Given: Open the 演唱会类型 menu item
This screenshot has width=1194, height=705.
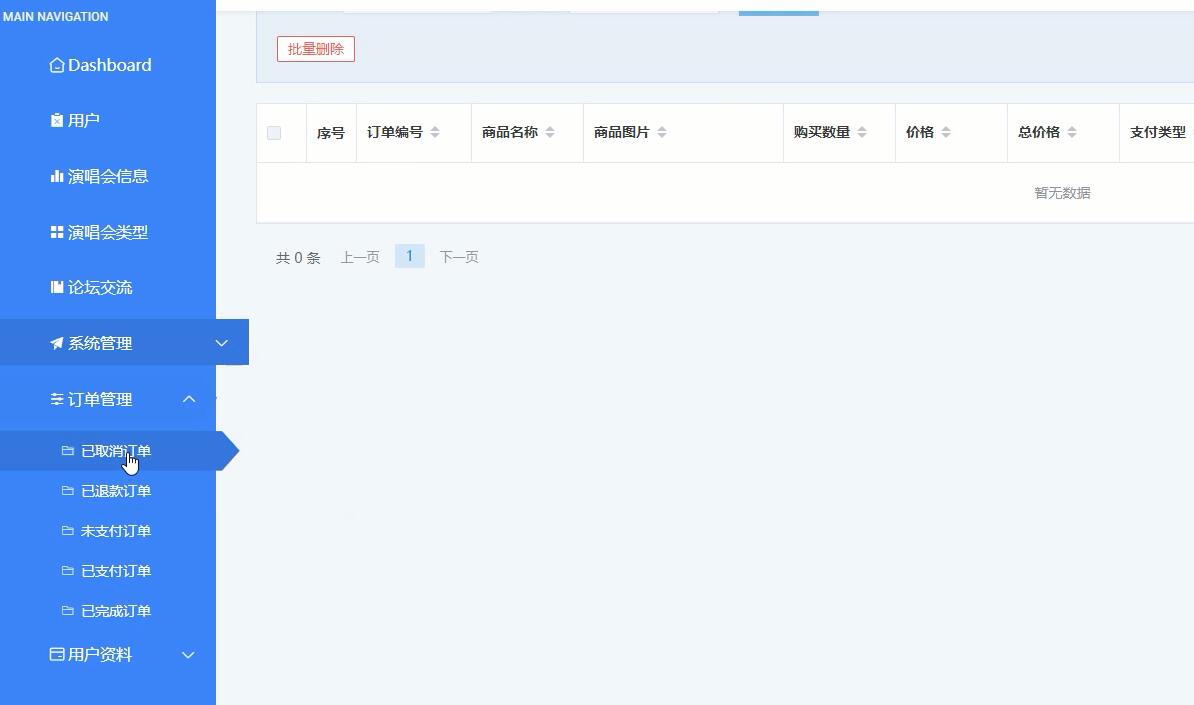Looking at the screenshot, I should click(x=108, y=231).
